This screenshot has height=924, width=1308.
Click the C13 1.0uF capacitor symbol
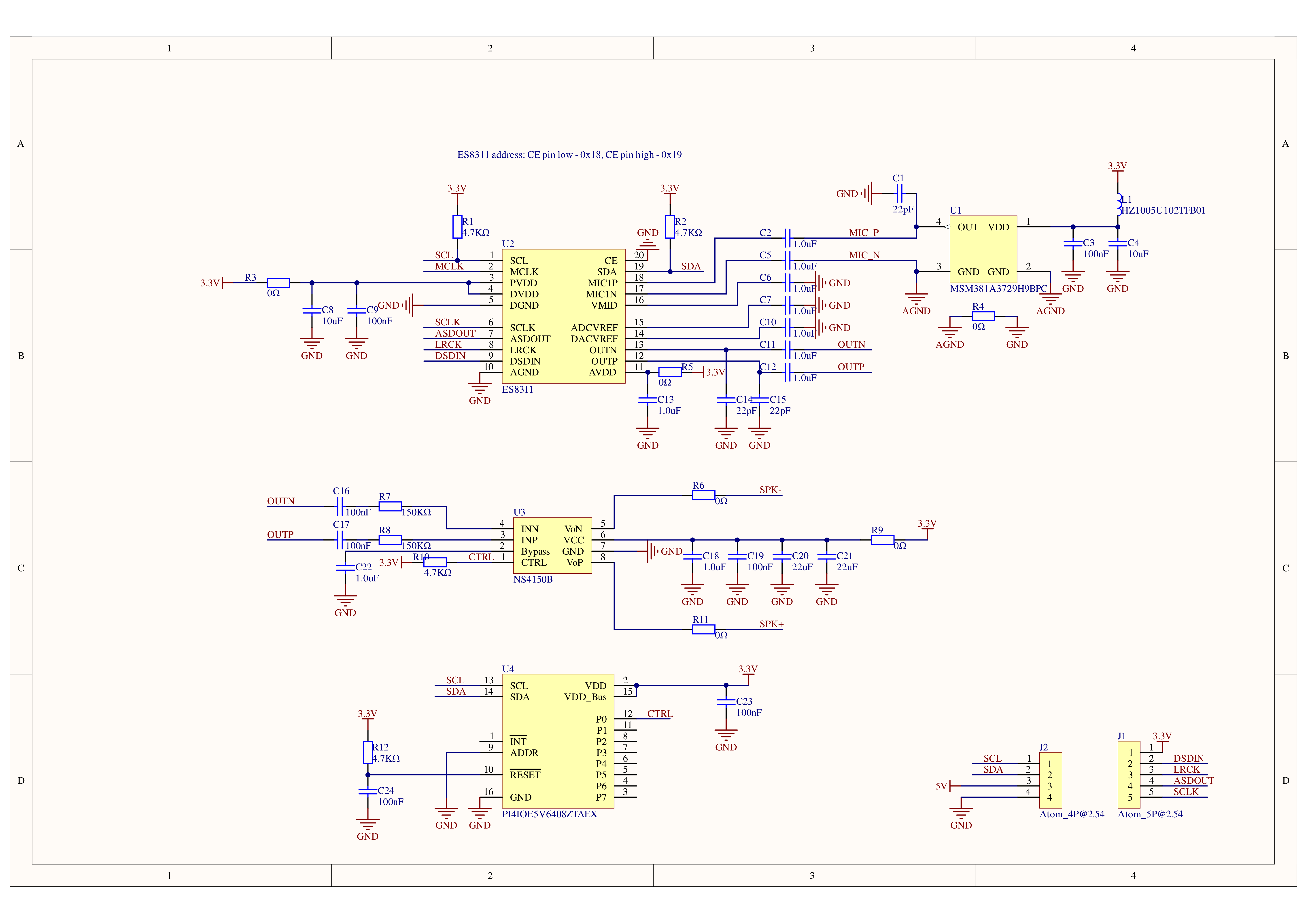(x=648, y=400)
